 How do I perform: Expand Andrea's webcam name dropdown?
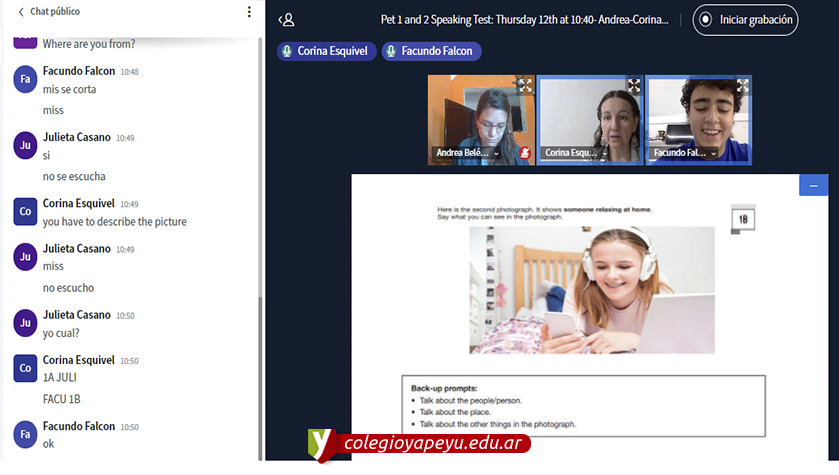coord(497,154)
